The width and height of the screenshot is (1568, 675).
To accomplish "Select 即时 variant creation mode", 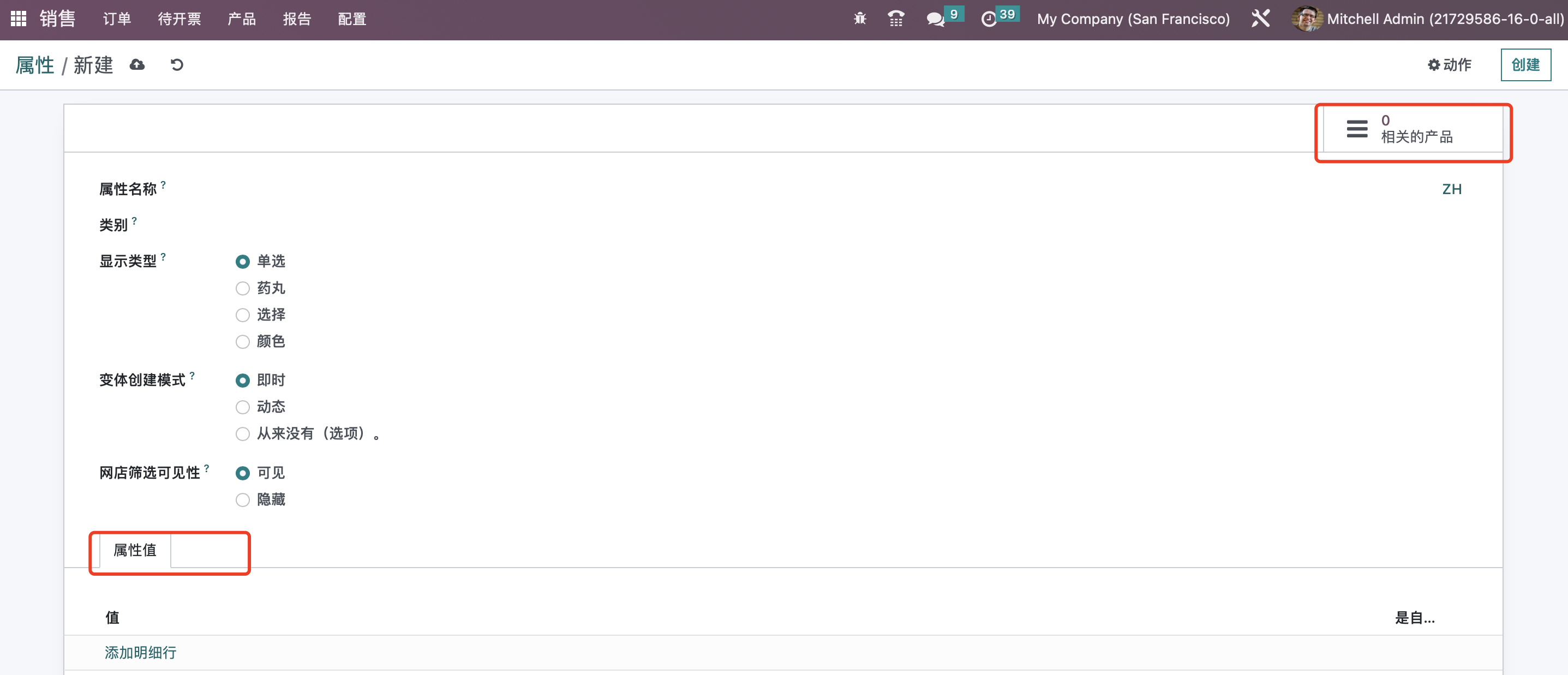I will click(x=242, y=381).
